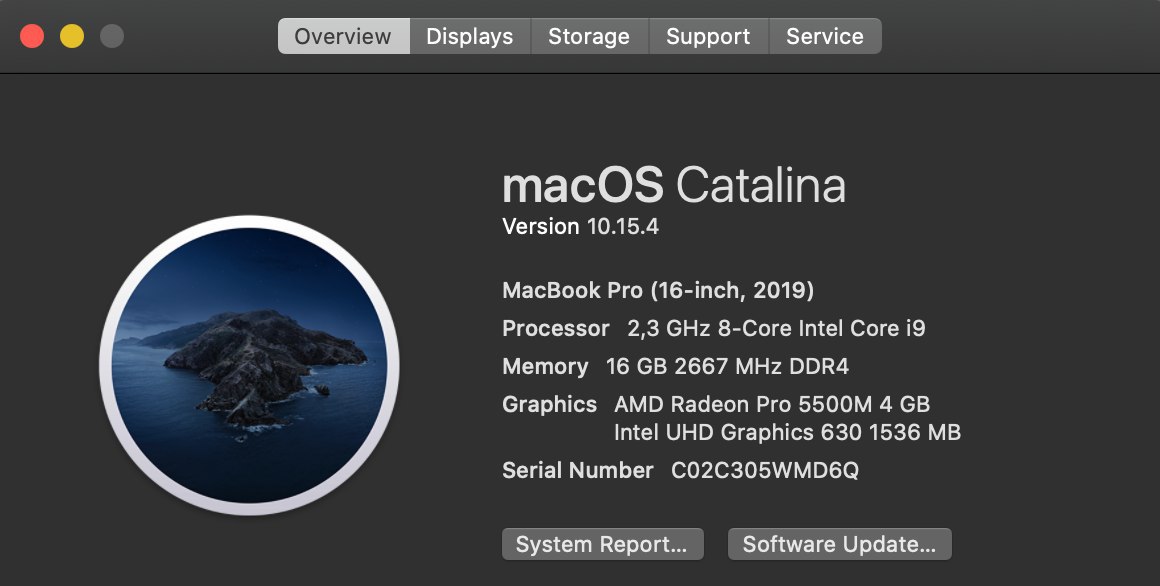Click the Processor label
The image size is (1160, 586).
point(556,329)
